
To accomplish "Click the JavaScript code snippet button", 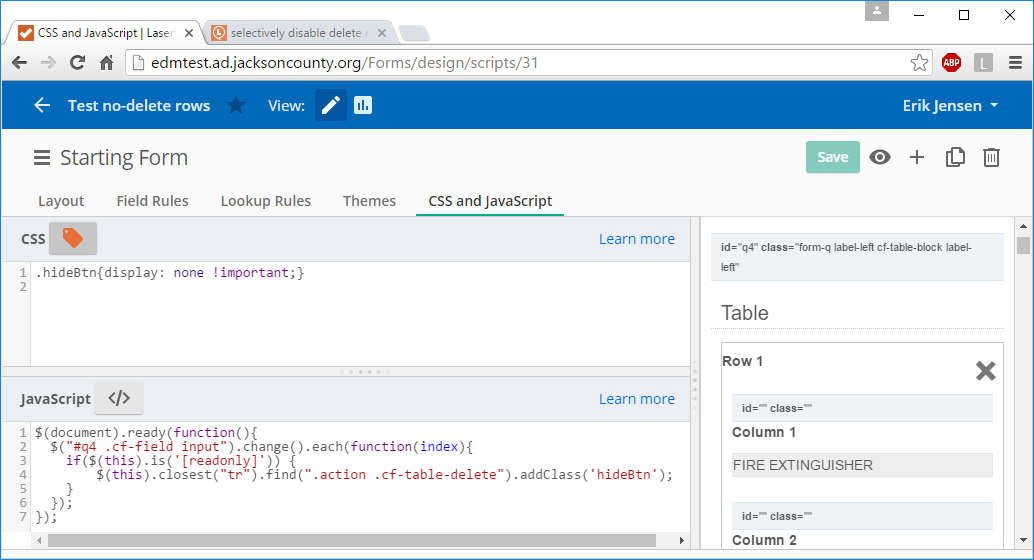I will click(119, 398).
